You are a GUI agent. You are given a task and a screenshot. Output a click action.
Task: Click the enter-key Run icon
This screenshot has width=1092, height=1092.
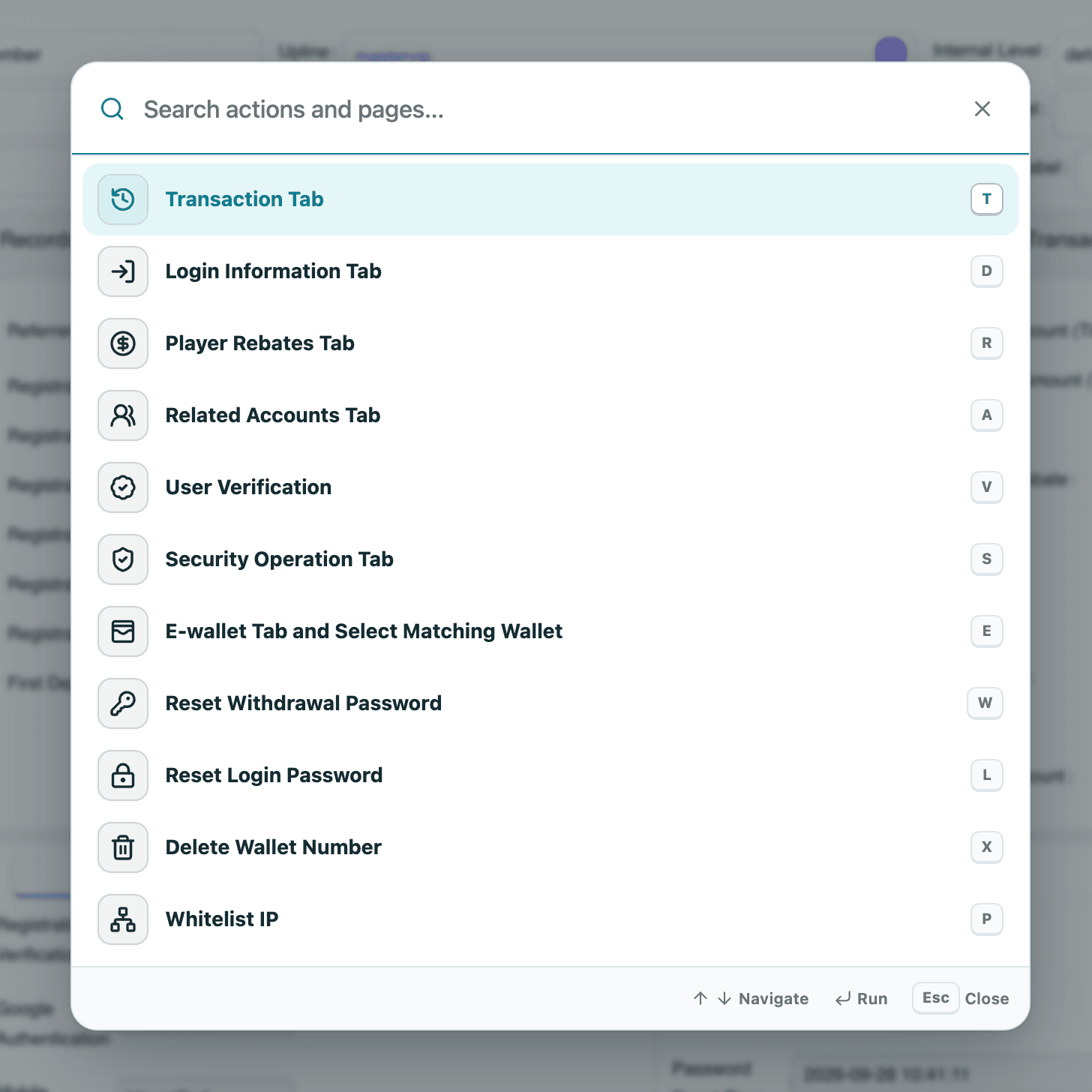843,999
